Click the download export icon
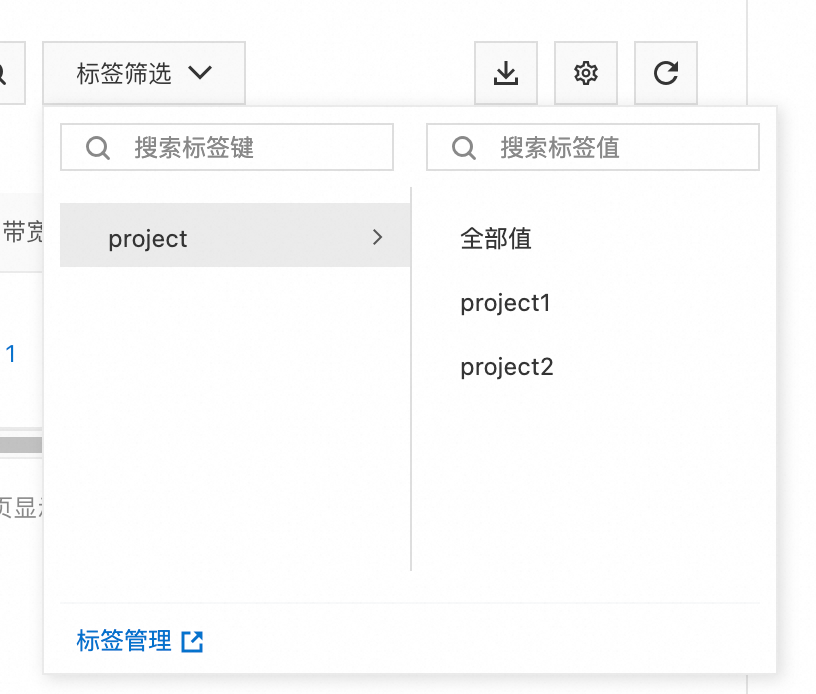The width and height of the screenshot is (816, 694). click(506, 73)
